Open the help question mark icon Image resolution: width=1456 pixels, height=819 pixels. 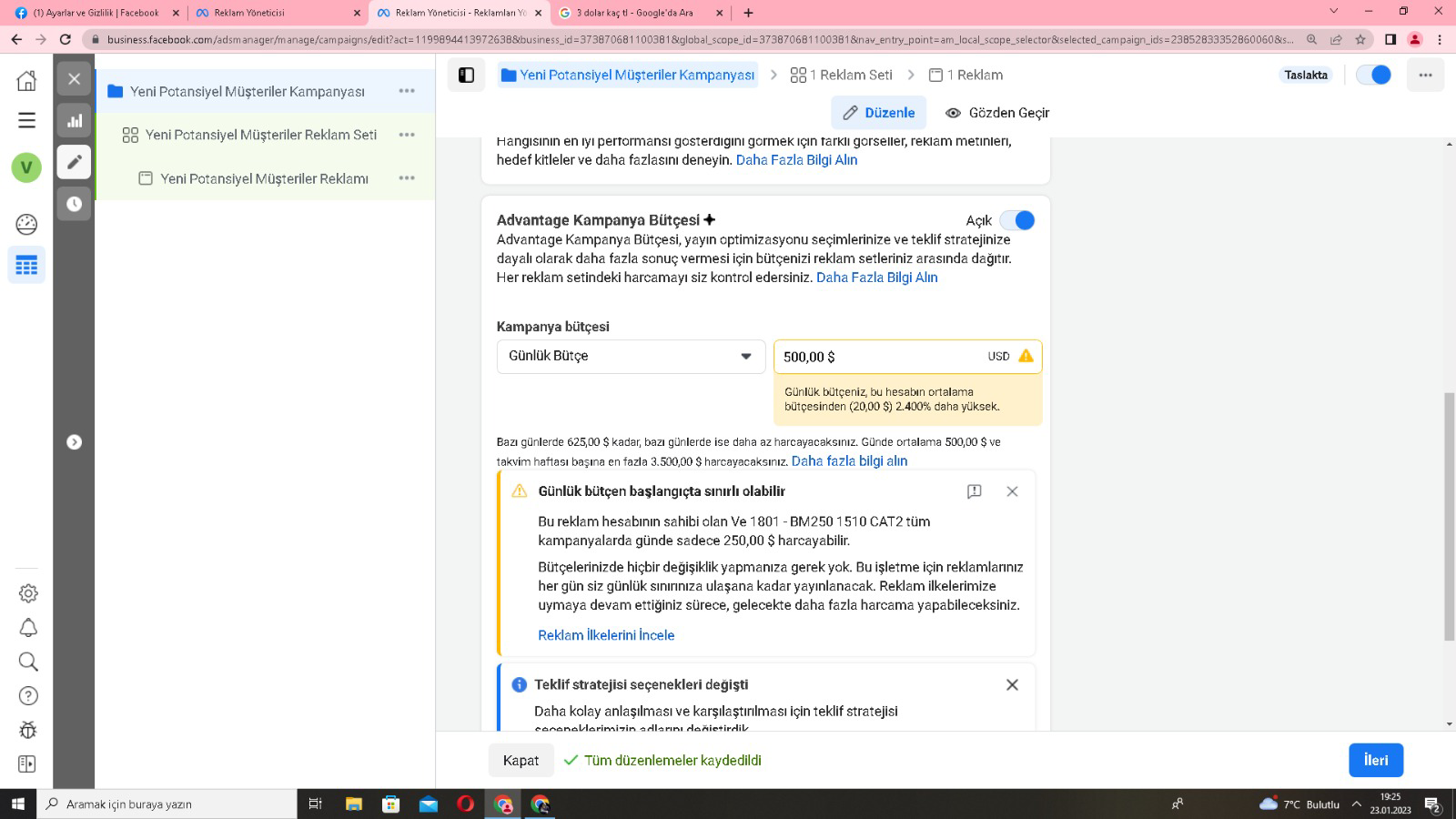pos(28,696)
